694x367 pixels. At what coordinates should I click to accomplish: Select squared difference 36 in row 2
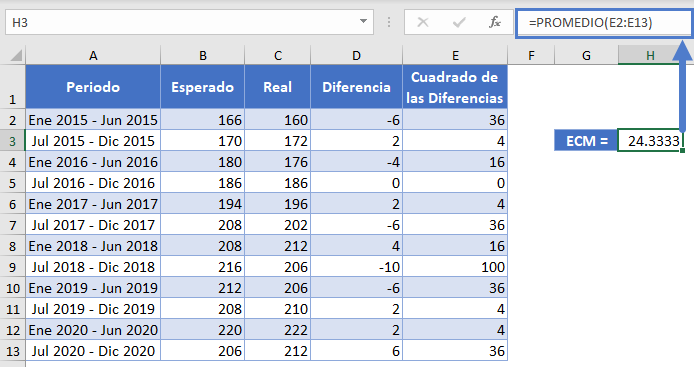[455, 120]
